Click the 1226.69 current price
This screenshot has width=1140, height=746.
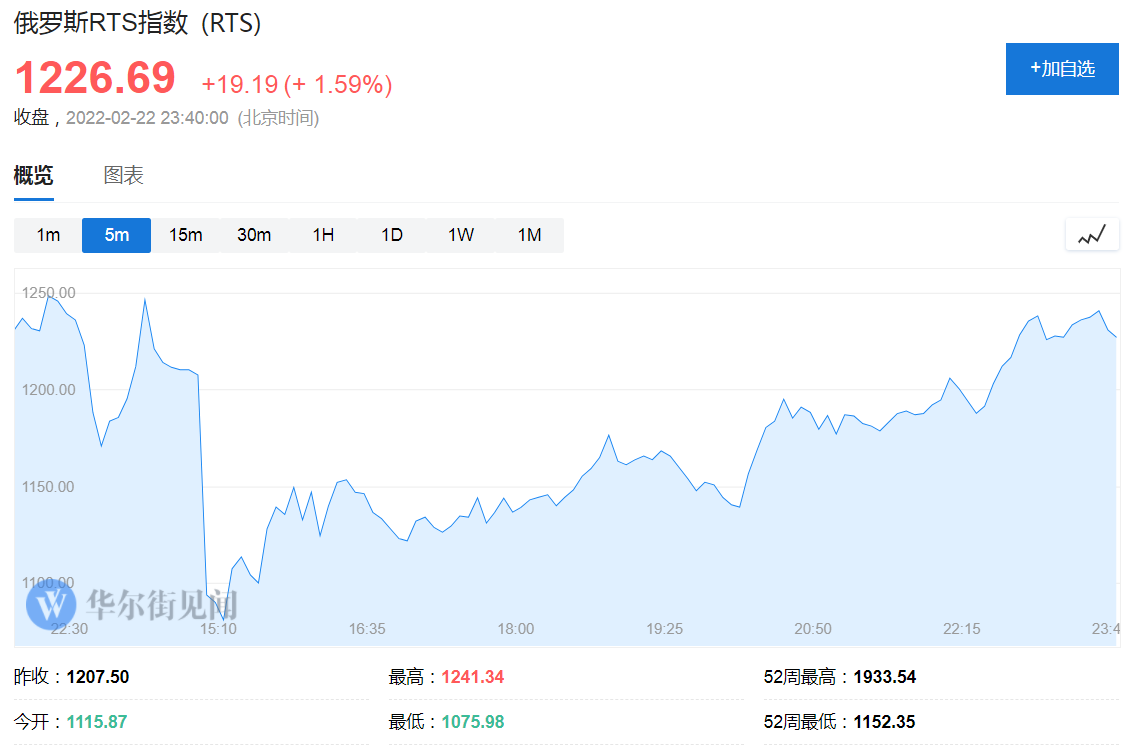[95, 77]
